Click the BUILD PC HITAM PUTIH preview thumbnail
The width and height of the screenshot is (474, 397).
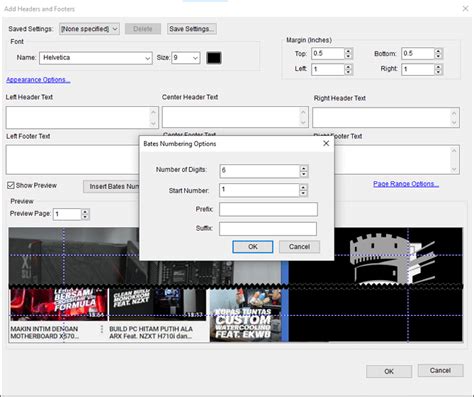click(157, 305)
